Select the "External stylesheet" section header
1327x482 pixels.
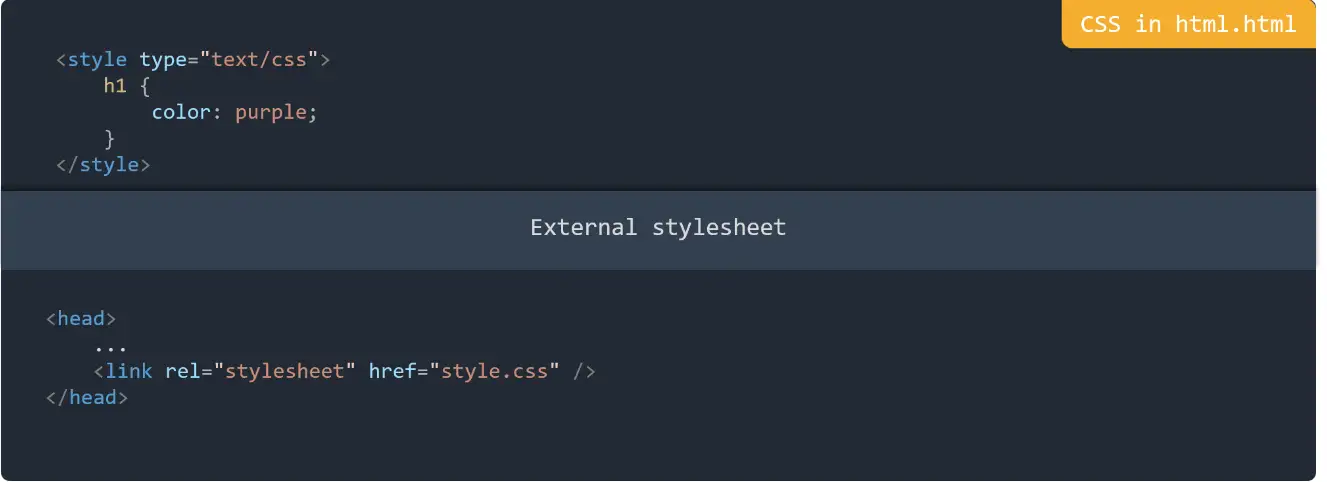click(x=658, y=228)
